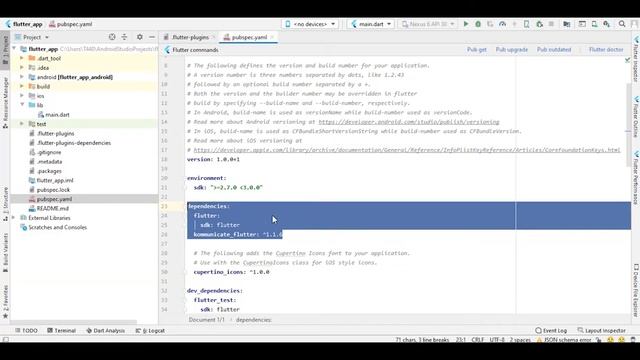Open the TODO tool window tab

tap(26, 331)
